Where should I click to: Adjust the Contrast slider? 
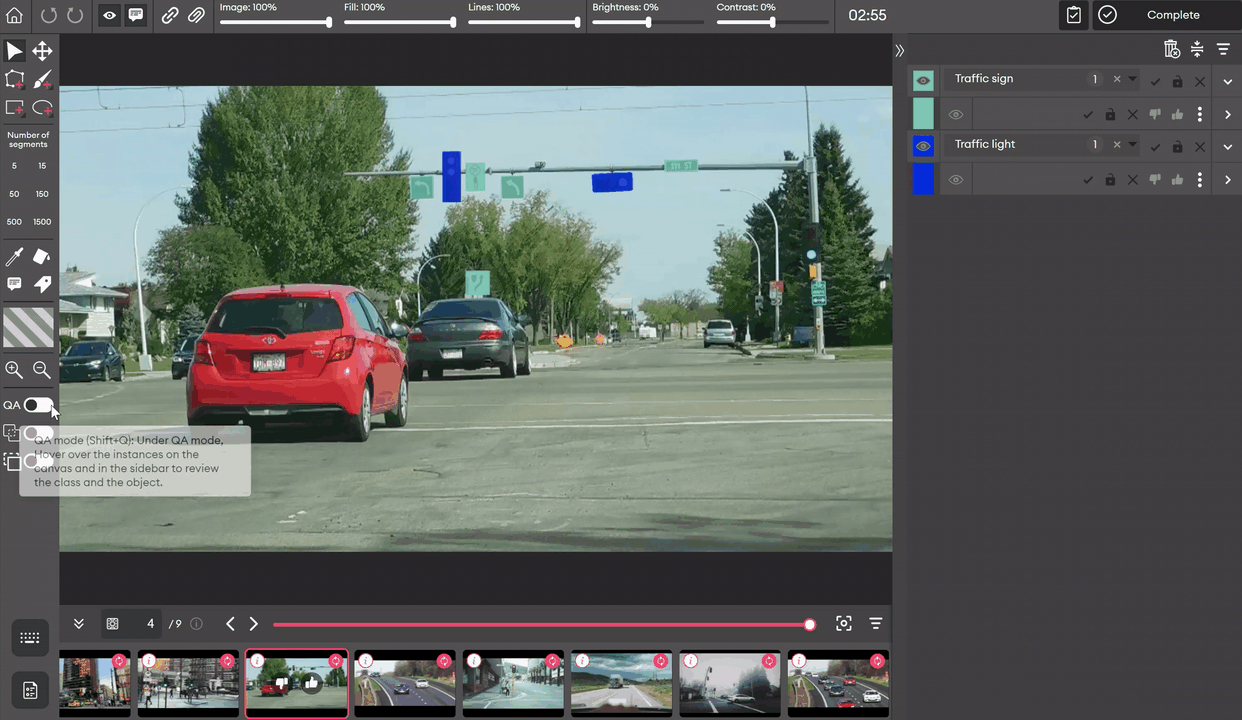[772, 22]
